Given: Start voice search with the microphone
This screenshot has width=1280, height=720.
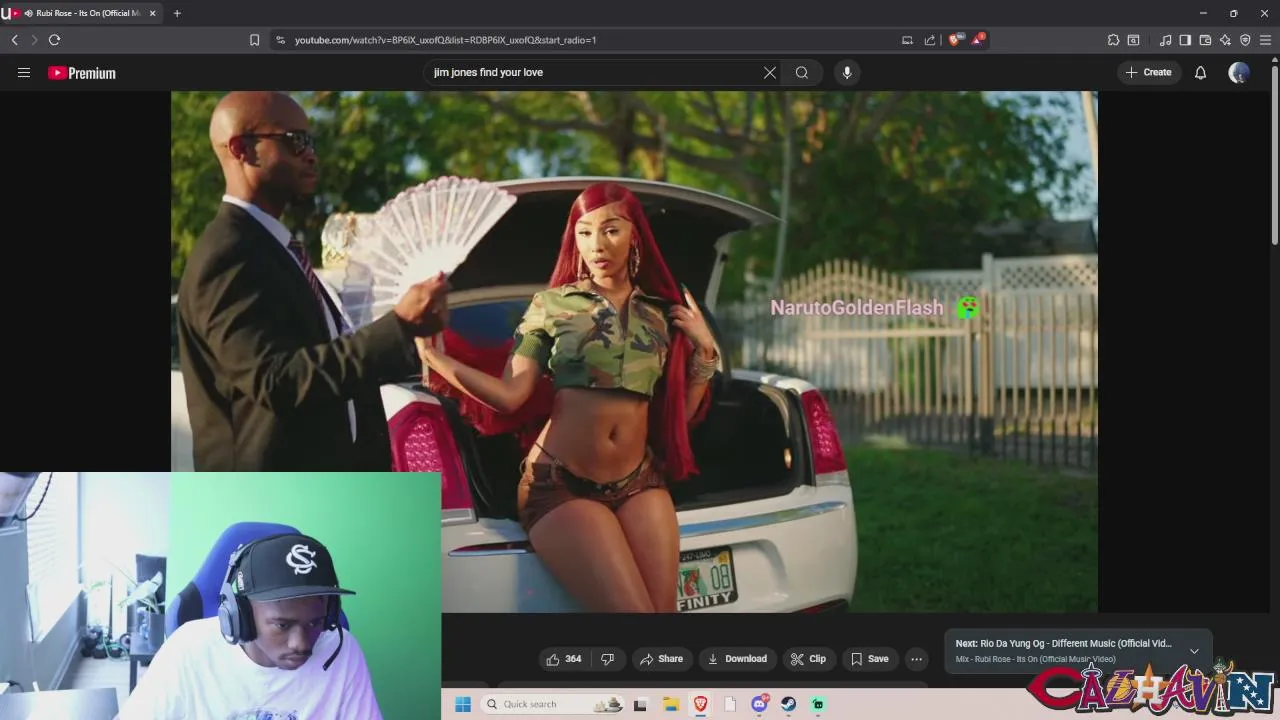Looking at the screenshot, I should coord(847,72).
